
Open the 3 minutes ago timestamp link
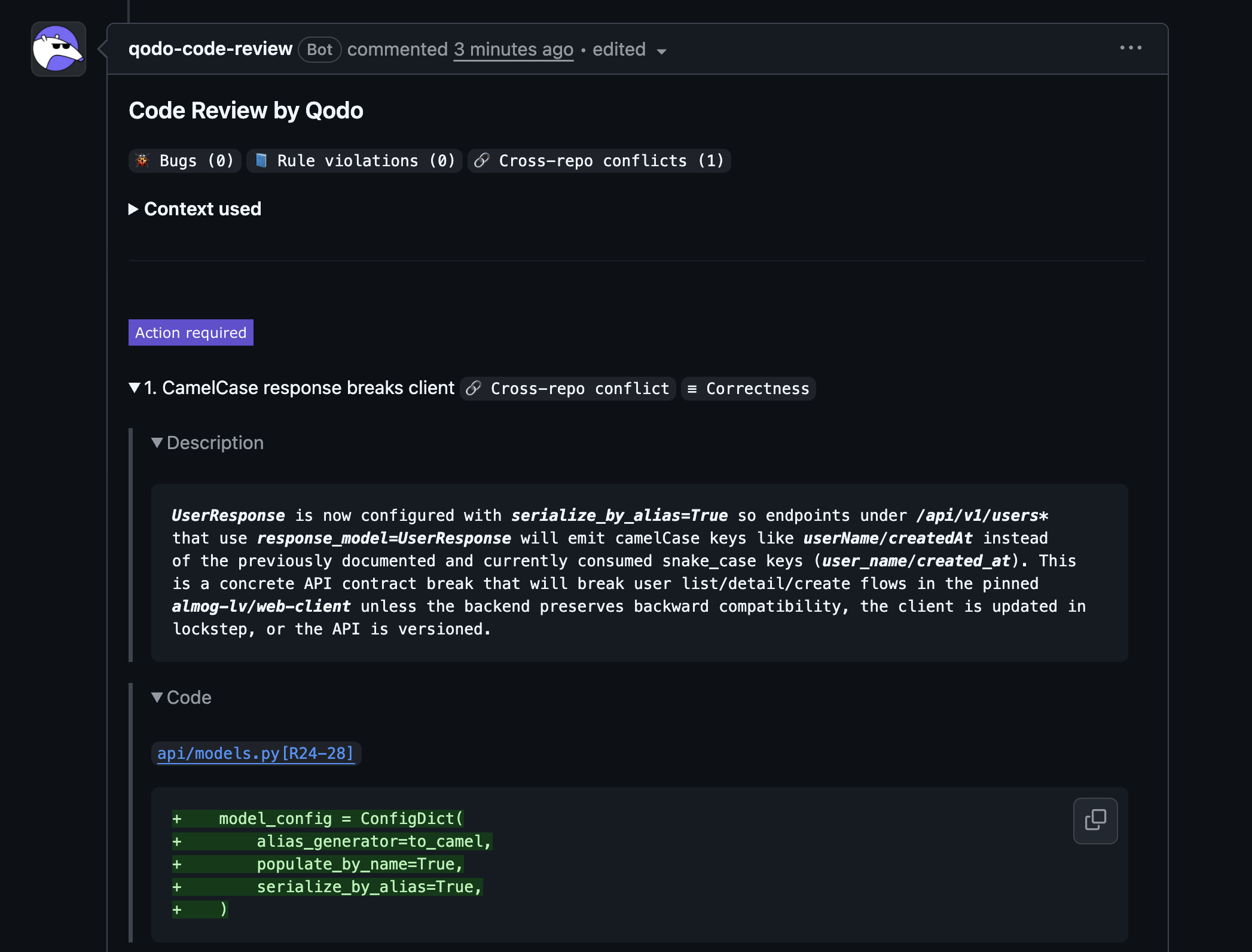pyautogui.click(x=514, y=49)
